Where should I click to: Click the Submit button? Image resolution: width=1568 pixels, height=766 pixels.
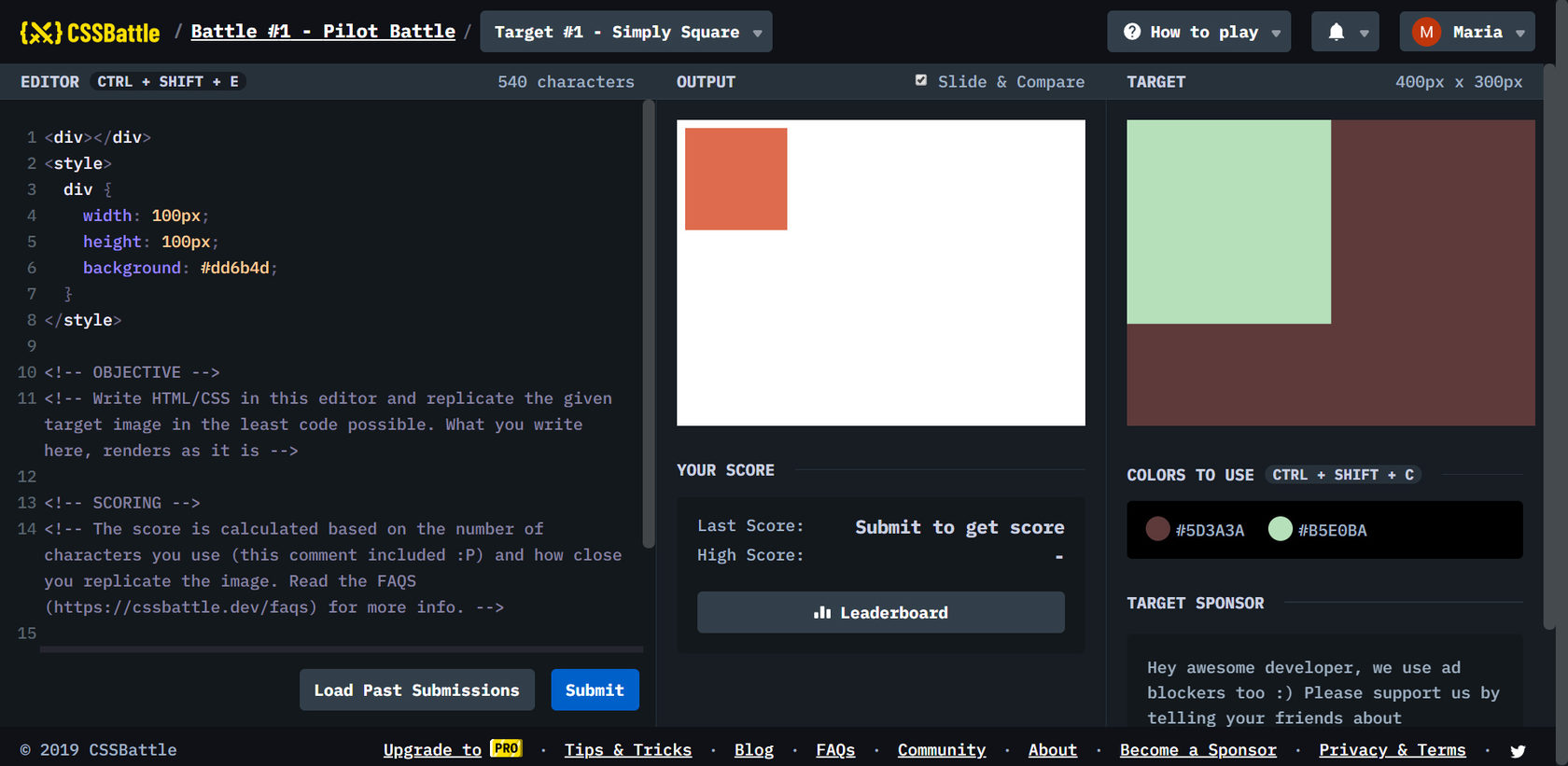[595, 689]
